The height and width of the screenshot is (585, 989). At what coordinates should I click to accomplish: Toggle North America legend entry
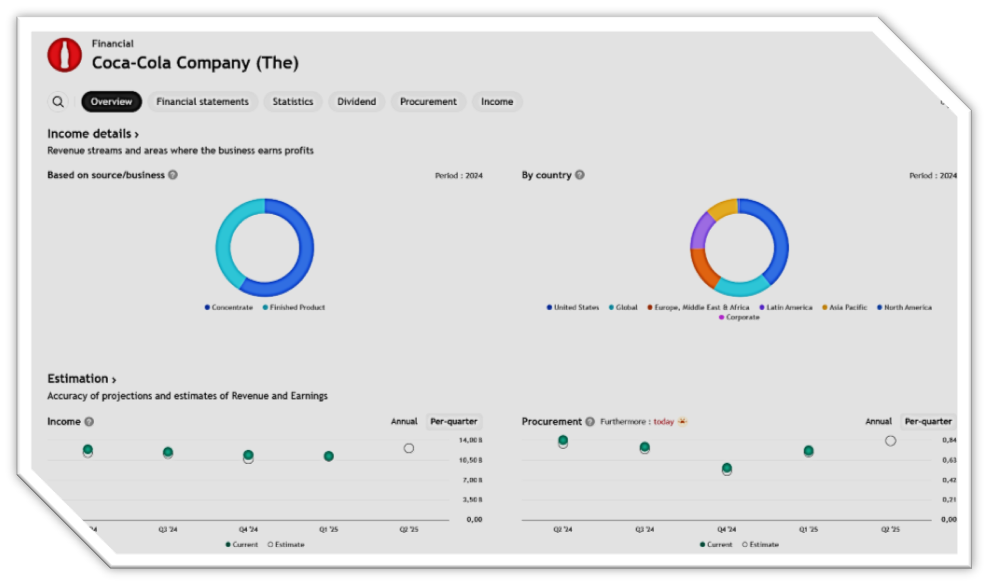[x=904, y=307]
